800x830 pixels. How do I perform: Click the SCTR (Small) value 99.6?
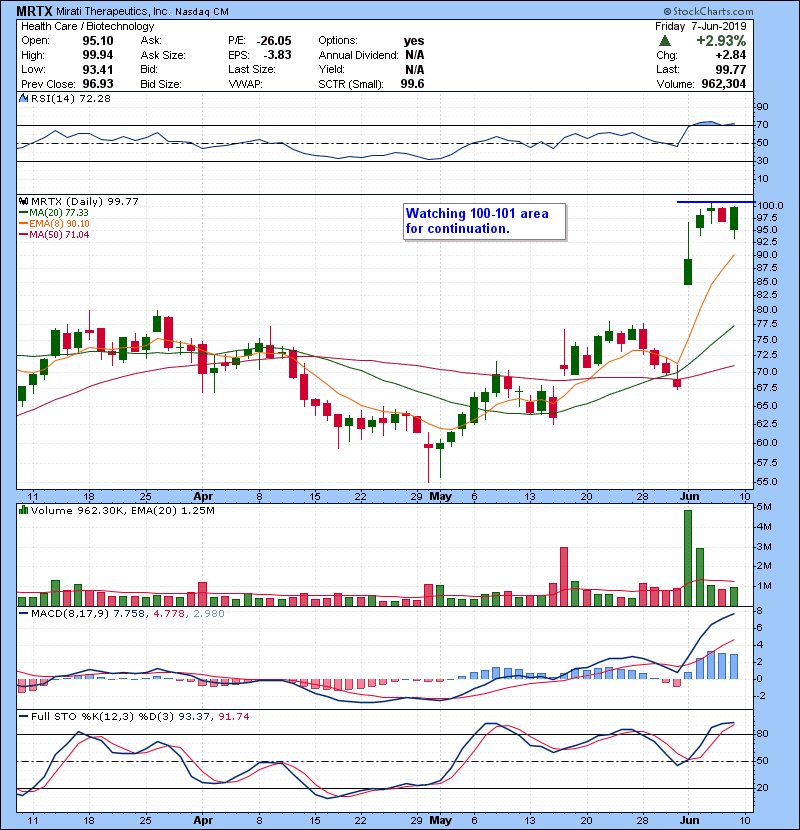(x=412, y=84)
